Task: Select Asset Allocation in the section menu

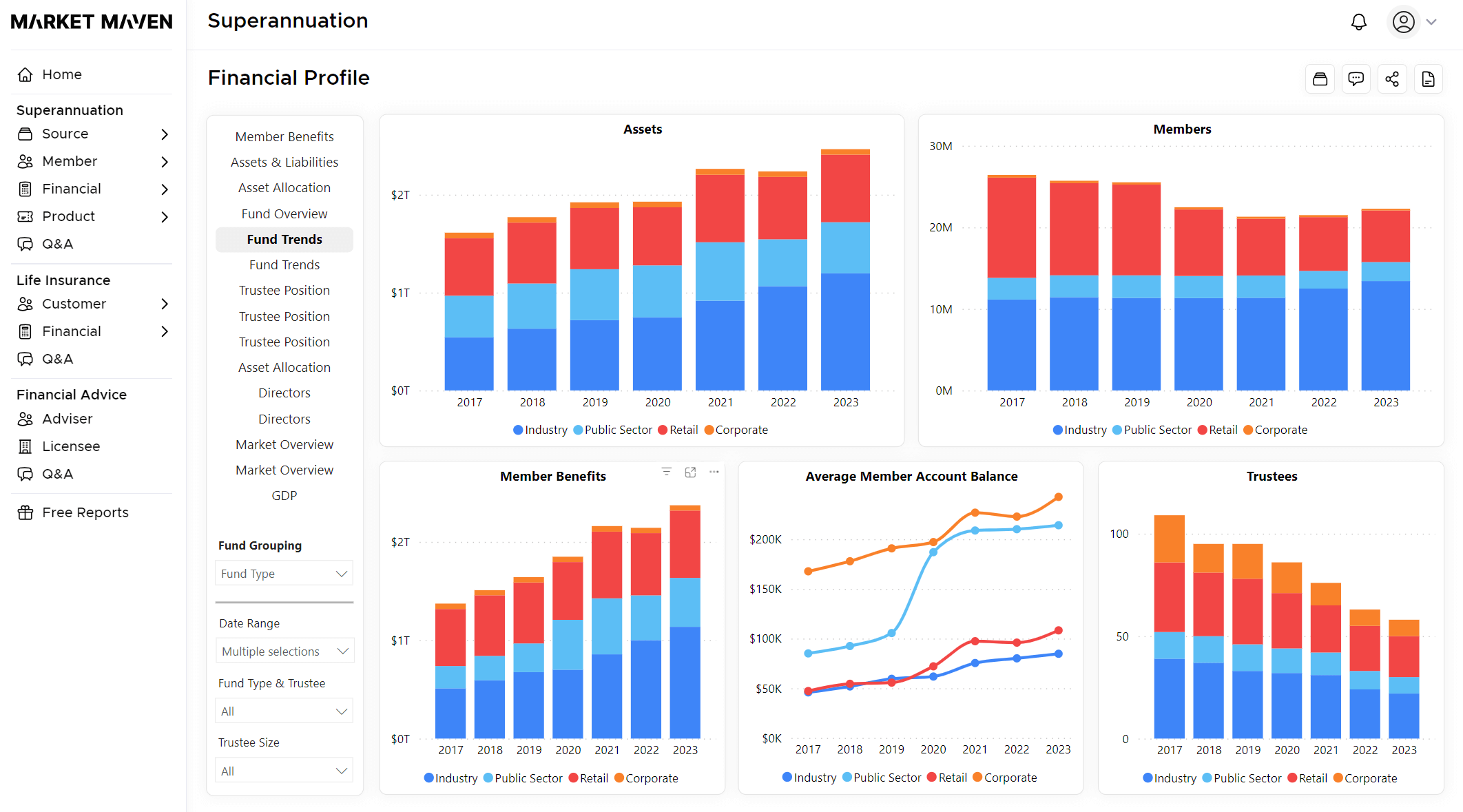Action: pos(284,187)
